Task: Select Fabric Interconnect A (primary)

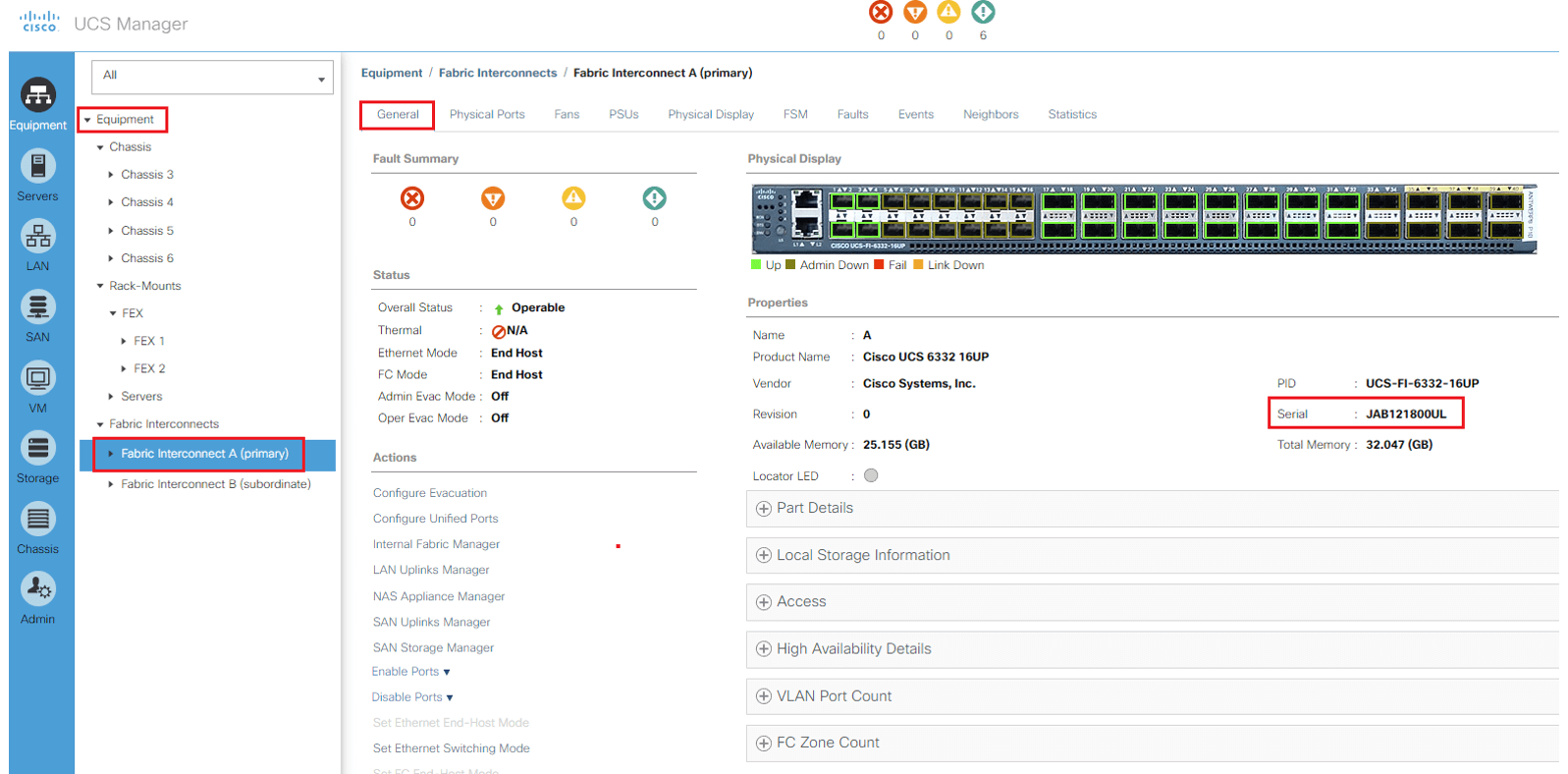Action: tap(205, 454)
